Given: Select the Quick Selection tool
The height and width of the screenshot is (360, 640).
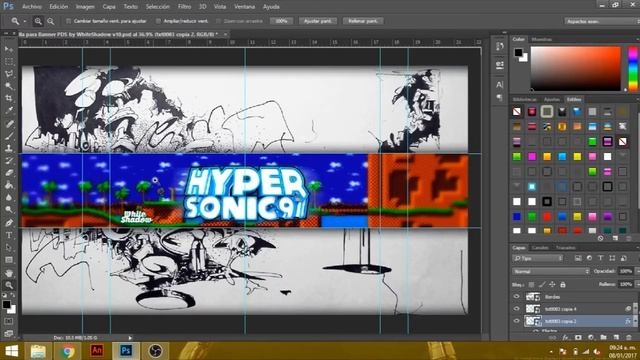Looking at the screenshot, I should (9, 86).
